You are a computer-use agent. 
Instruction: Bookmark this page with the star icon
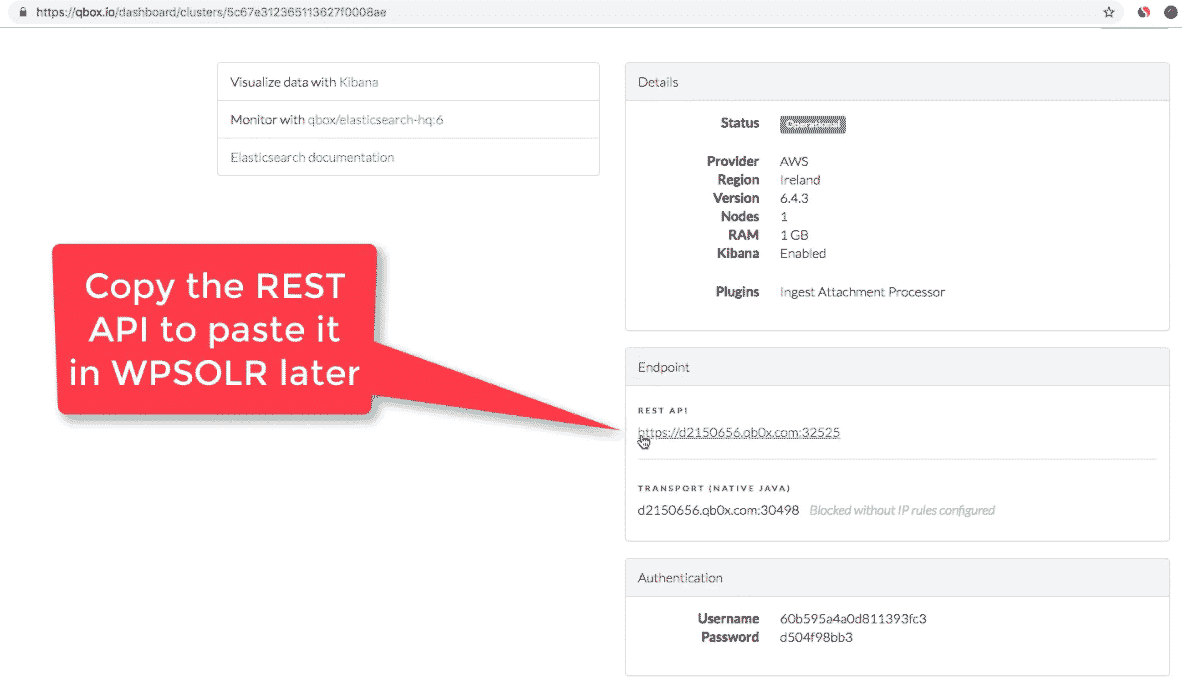(1109, 12)
